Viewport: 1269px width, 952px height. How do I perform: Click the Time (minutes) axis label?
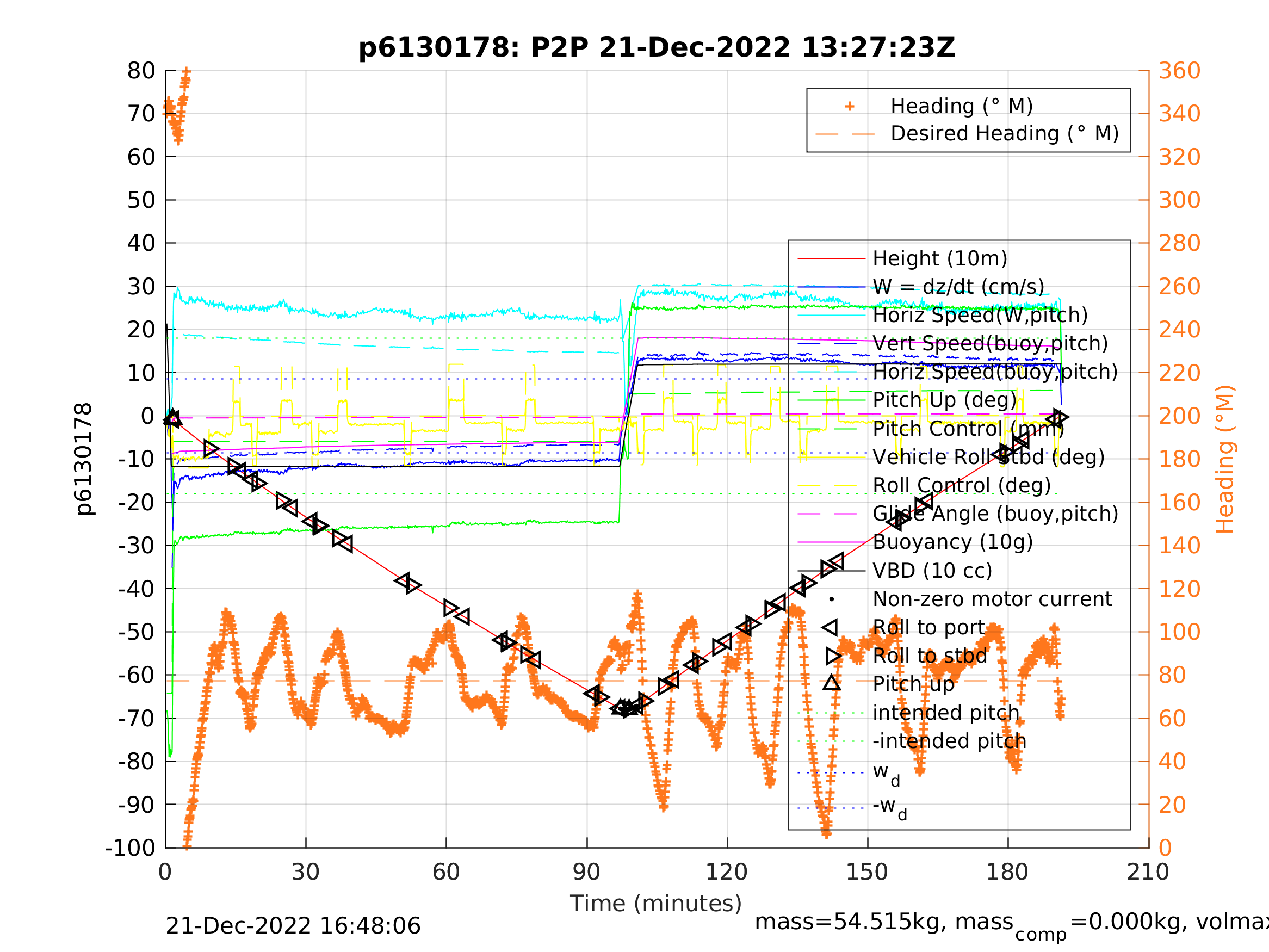pyautogui.click(x=656, y=904)
